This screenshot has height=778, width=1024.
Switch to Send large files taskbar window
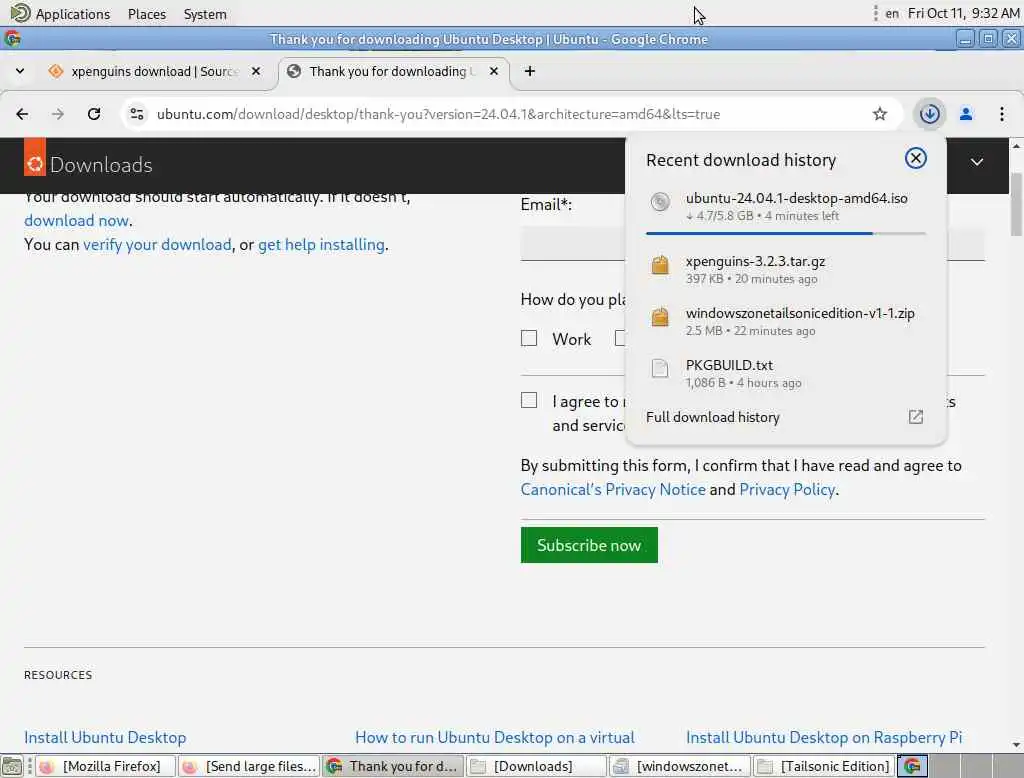point(248,766)
